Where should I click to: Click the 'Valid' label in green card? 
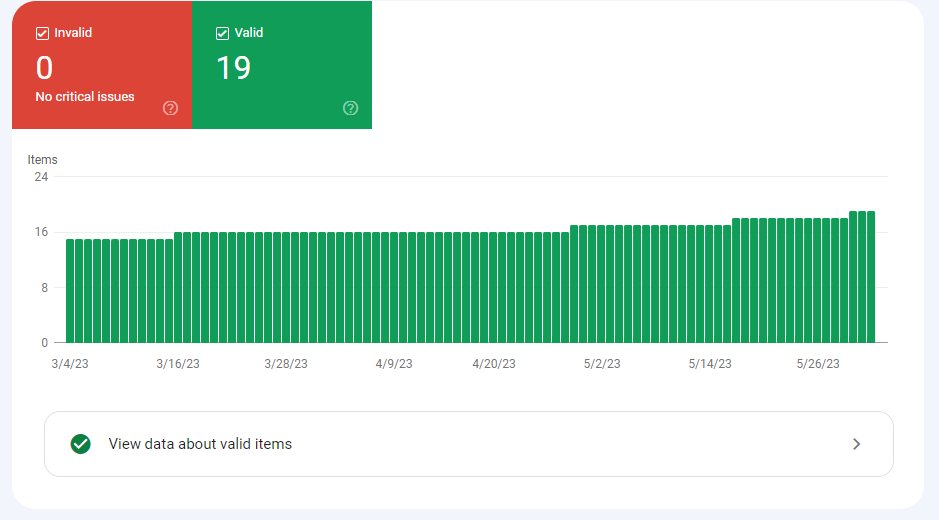[249, 33]
